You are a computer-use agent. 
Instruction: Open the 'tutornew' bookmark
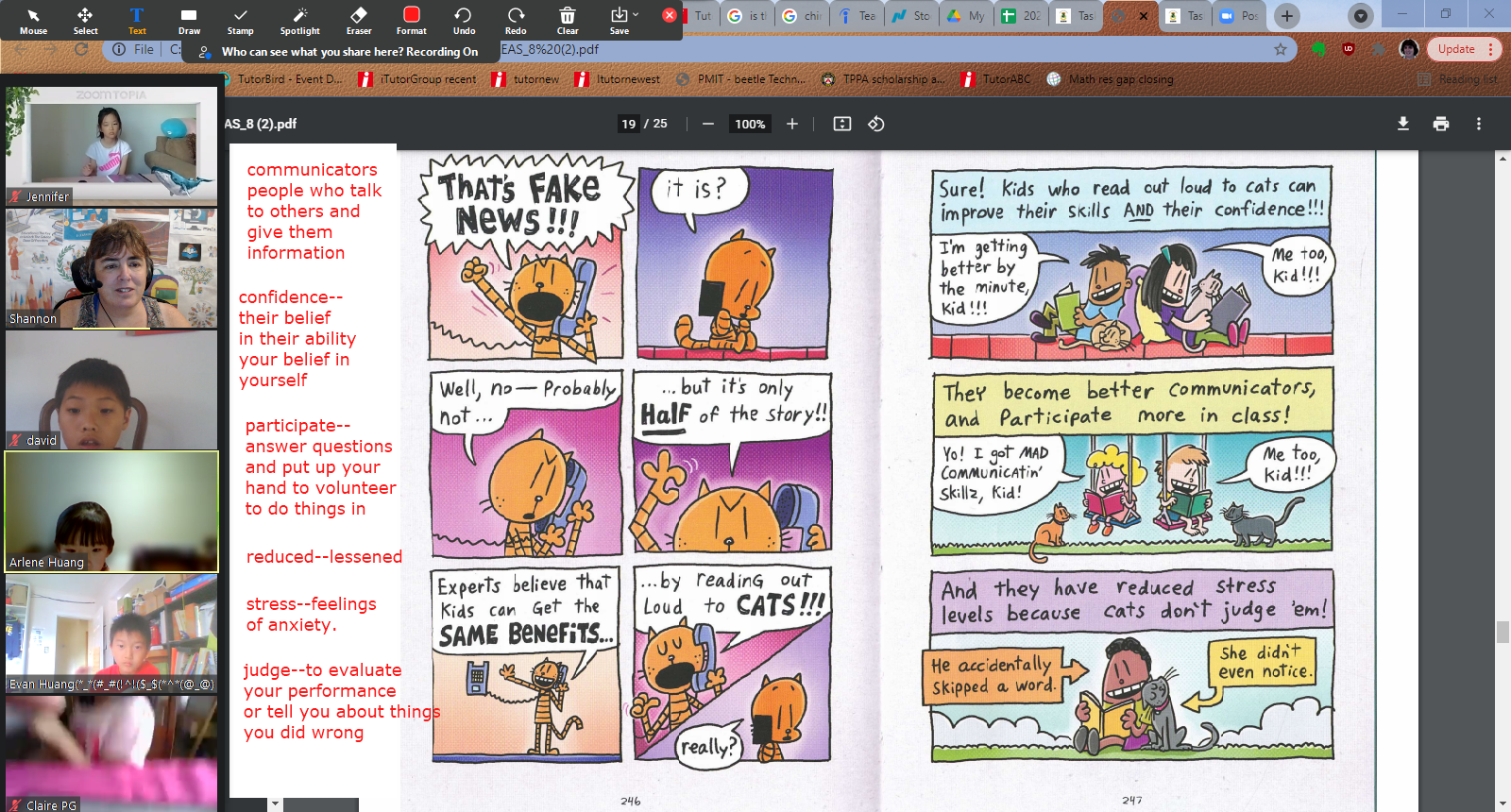[x=526, y=79]
